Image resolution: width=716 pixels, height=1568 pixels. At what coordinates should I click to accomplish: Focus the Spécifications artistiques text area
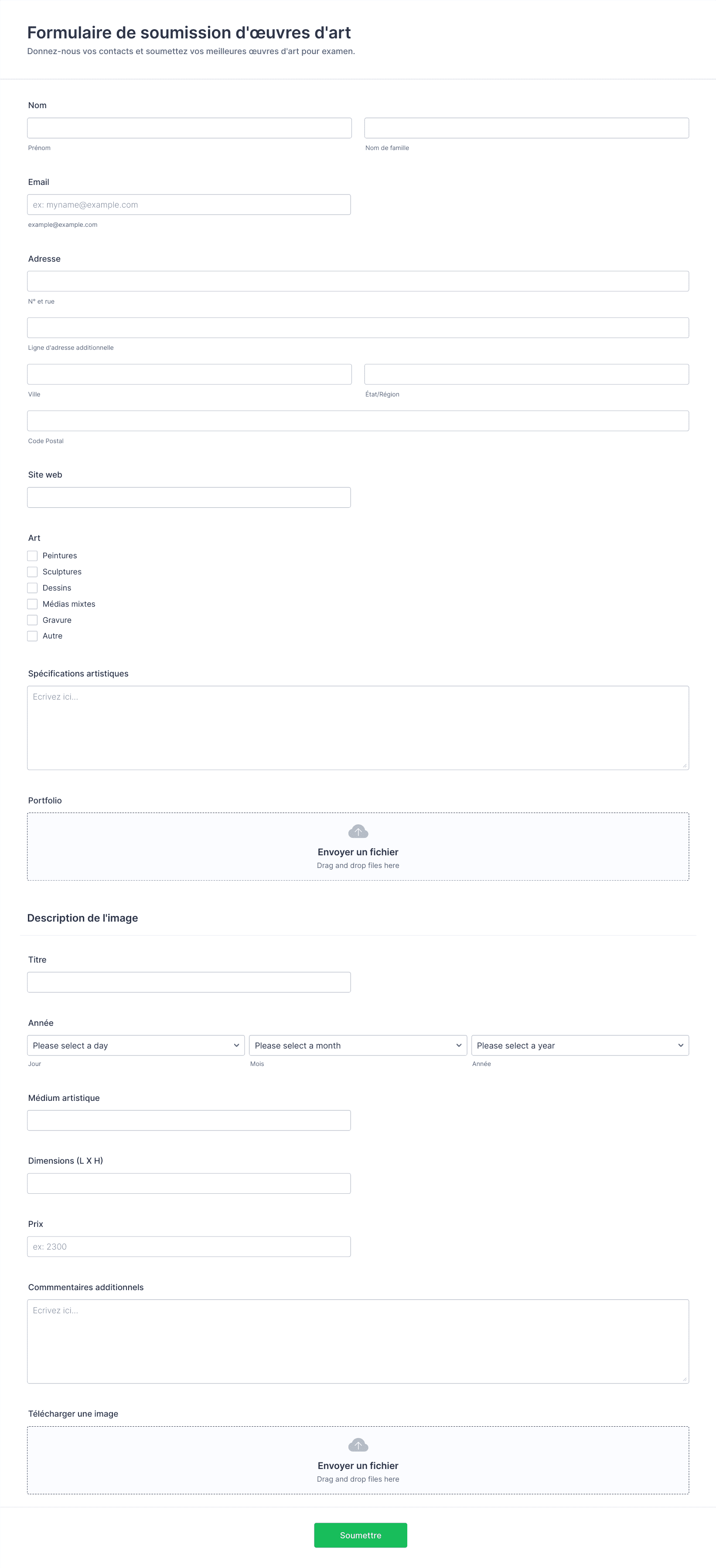(358, 728)
